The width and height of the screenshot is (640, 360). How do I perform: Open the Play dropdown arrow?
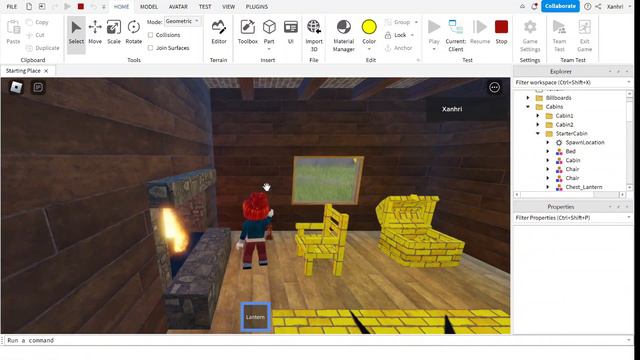pos(434,49)
